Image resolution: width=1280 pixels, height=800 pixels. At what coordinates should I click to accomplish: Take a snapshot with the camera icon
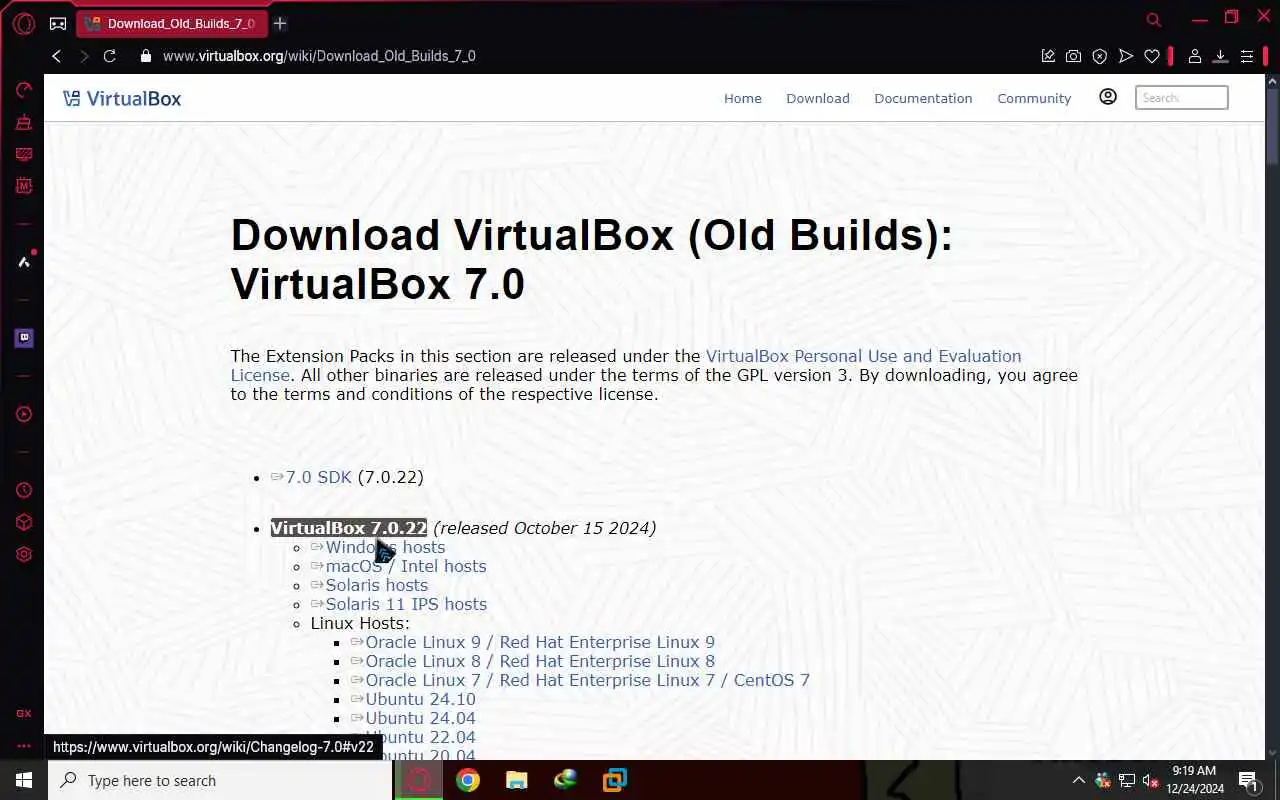[1073, 56]
